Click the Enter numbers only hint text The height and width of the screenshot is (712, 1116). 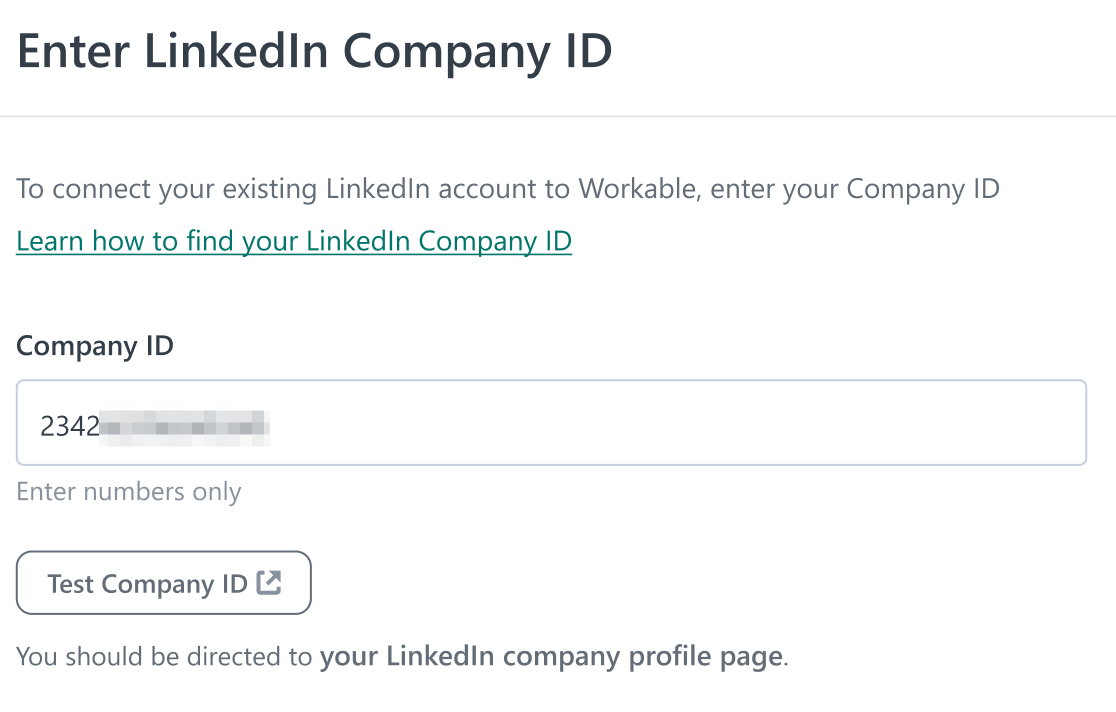(129, 492)
